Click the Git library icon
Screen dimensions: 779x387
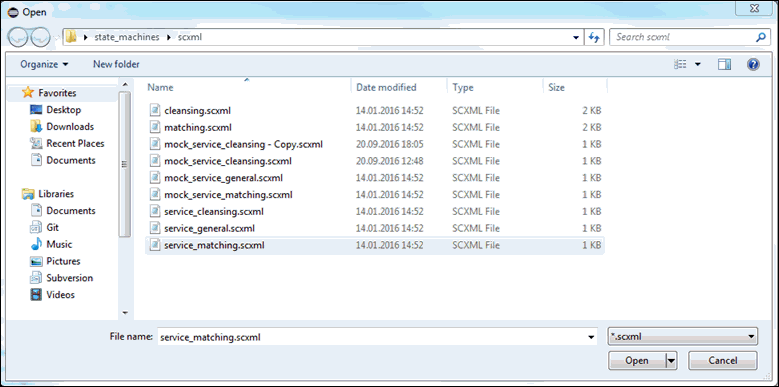36,228
